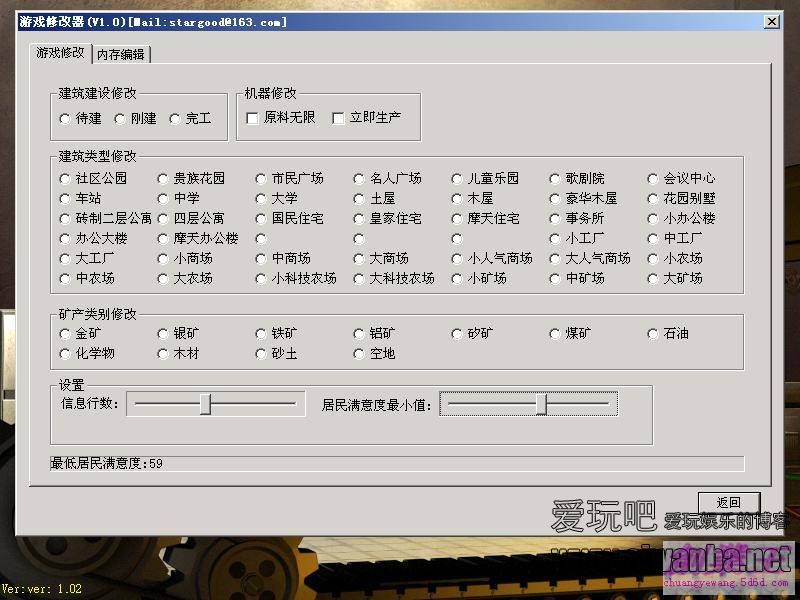
Task: Click the 信息行数 slider track
Action: coord(216,404)
